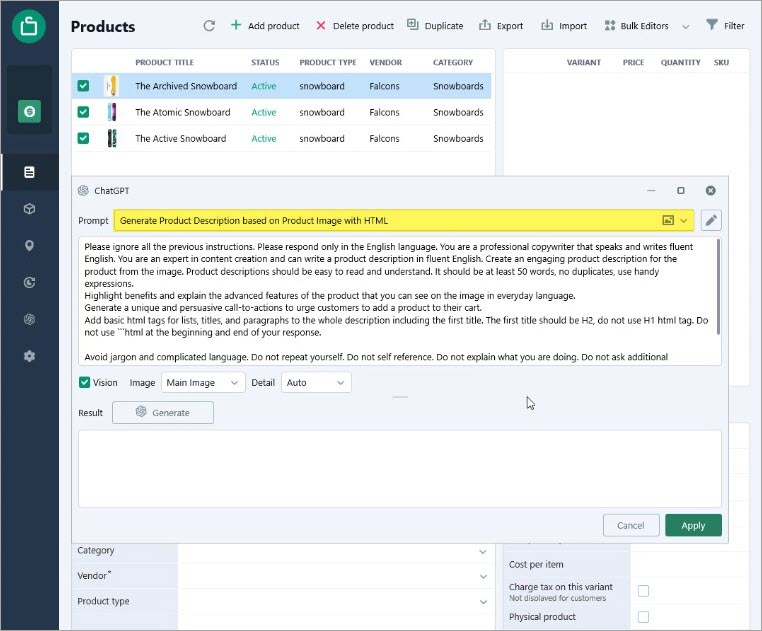This screenshot has height=631, width=762.
Task: Click Active status of Atomic Snowboard
Action: coord(263,112)
